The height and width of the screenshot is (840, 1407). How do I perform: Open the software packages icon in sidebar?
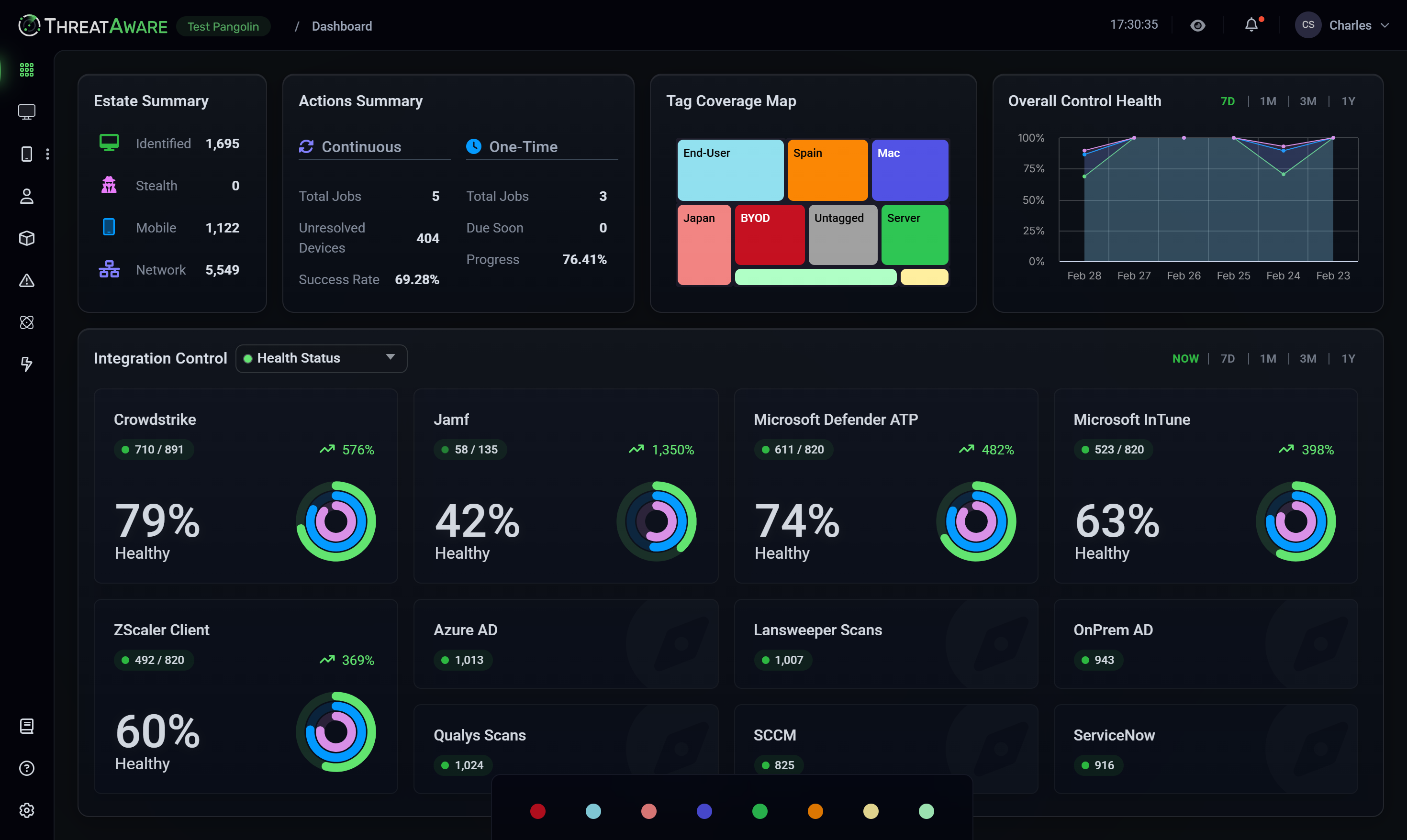point(27,238)
